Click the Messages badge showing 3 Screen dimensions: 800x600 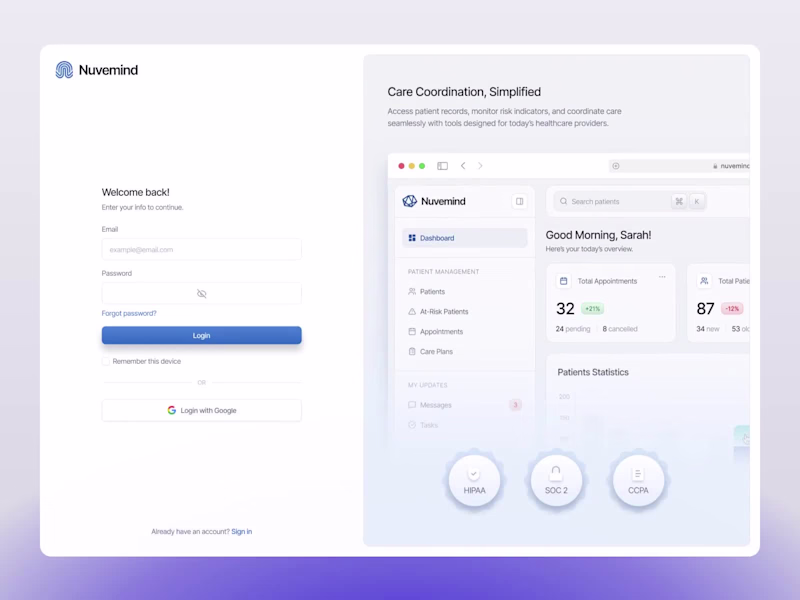point(515,405)
